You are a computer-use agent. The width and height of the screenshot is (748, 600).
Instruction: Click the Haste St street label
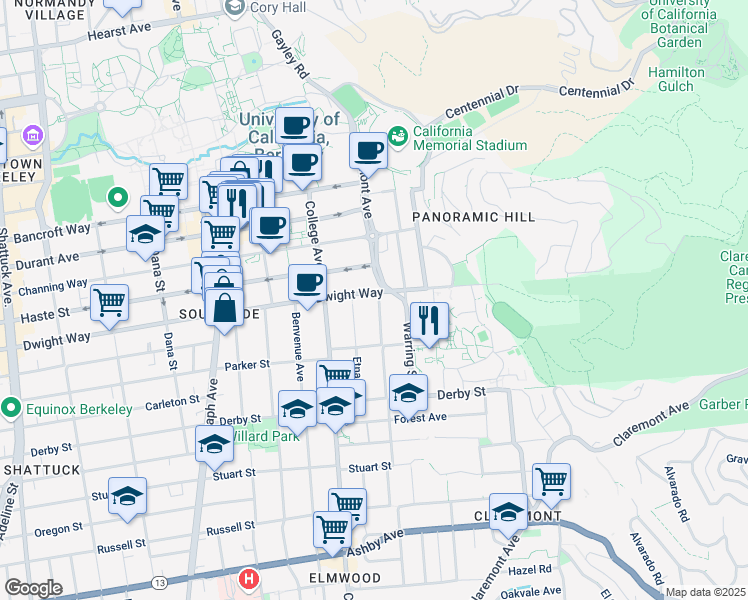45,315
